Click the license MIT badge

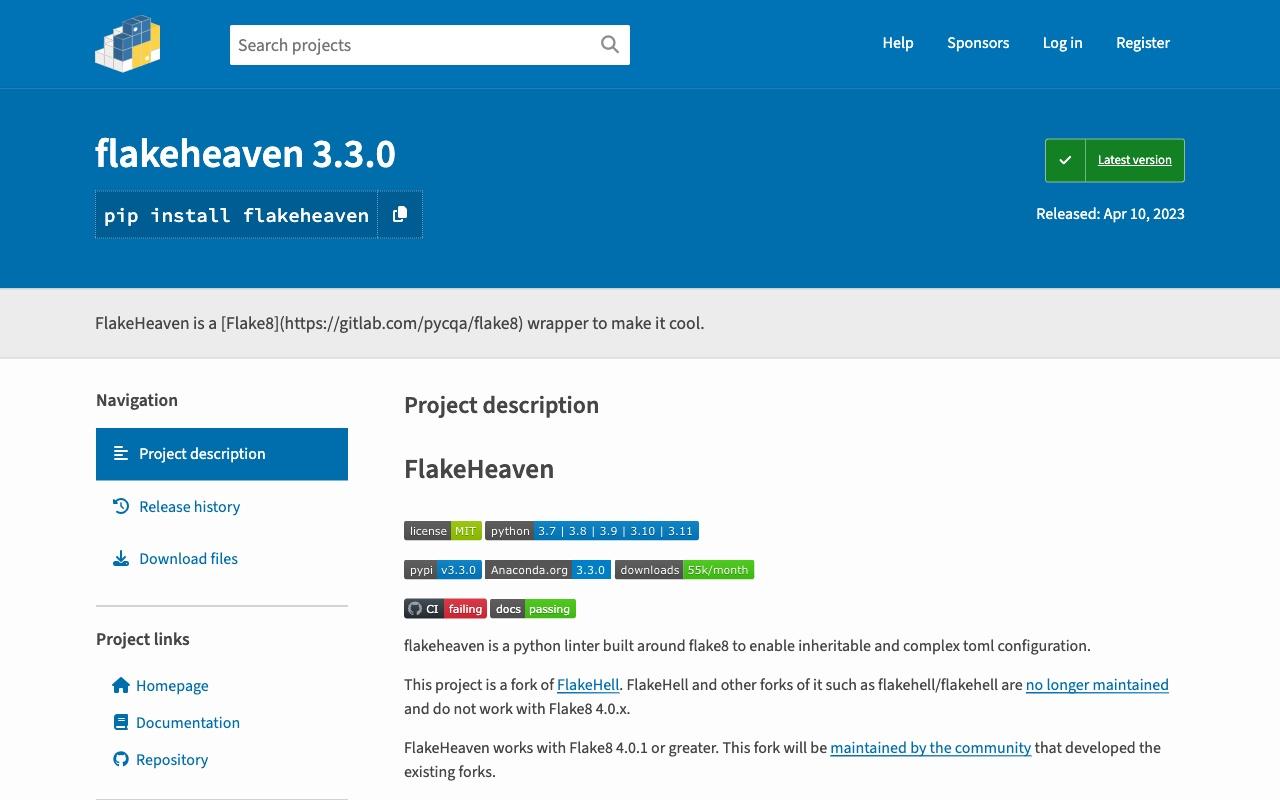443,531
